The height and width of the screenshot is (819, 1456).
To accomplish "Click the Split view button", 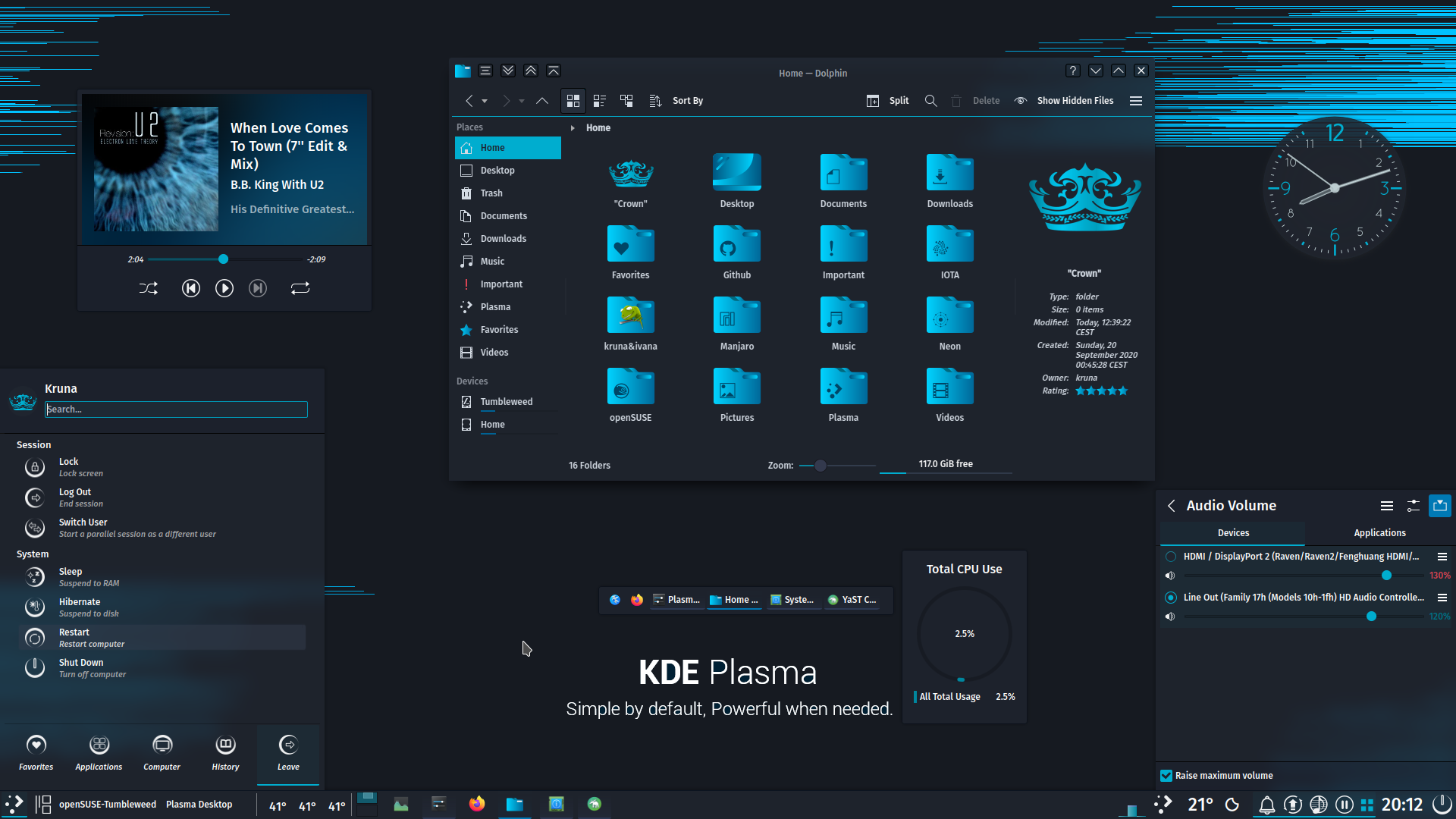I will coord(888,101).
